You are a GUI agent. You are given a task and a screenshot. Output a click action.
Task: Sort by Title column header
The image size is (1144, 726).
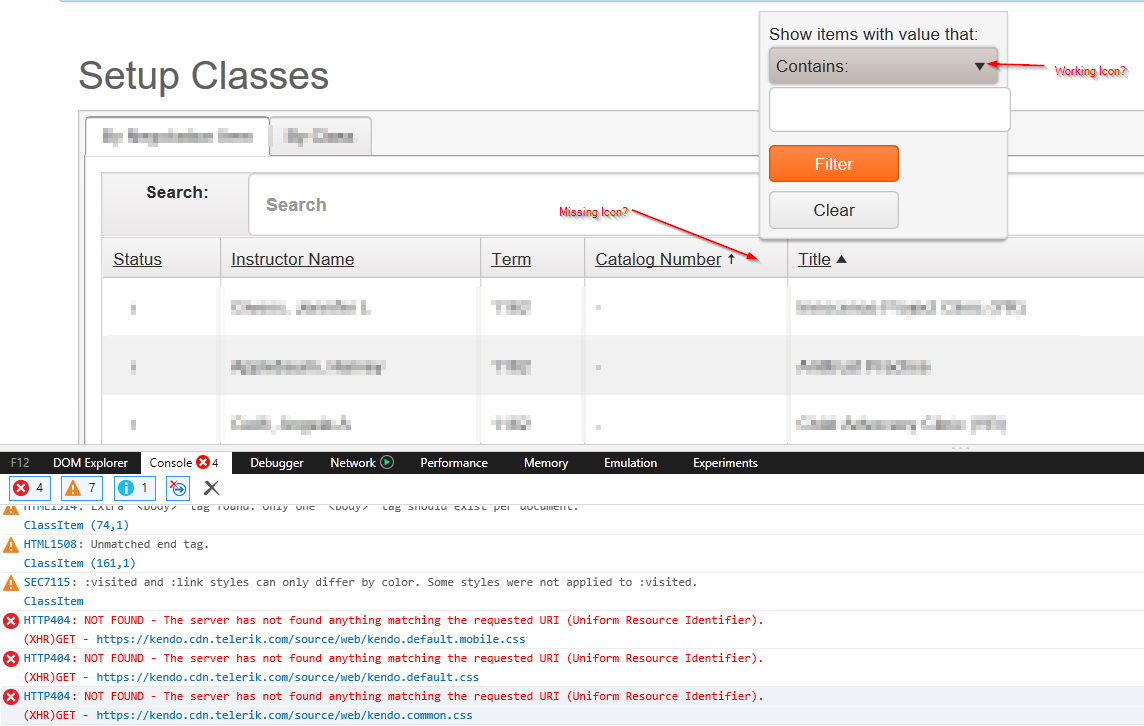(x=814, y=259)
